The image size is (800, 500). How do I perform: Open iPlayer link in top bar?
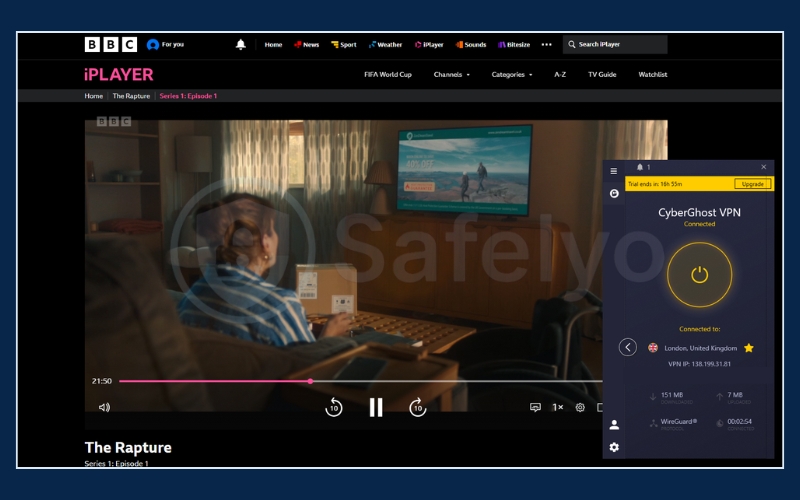[429, 44]
